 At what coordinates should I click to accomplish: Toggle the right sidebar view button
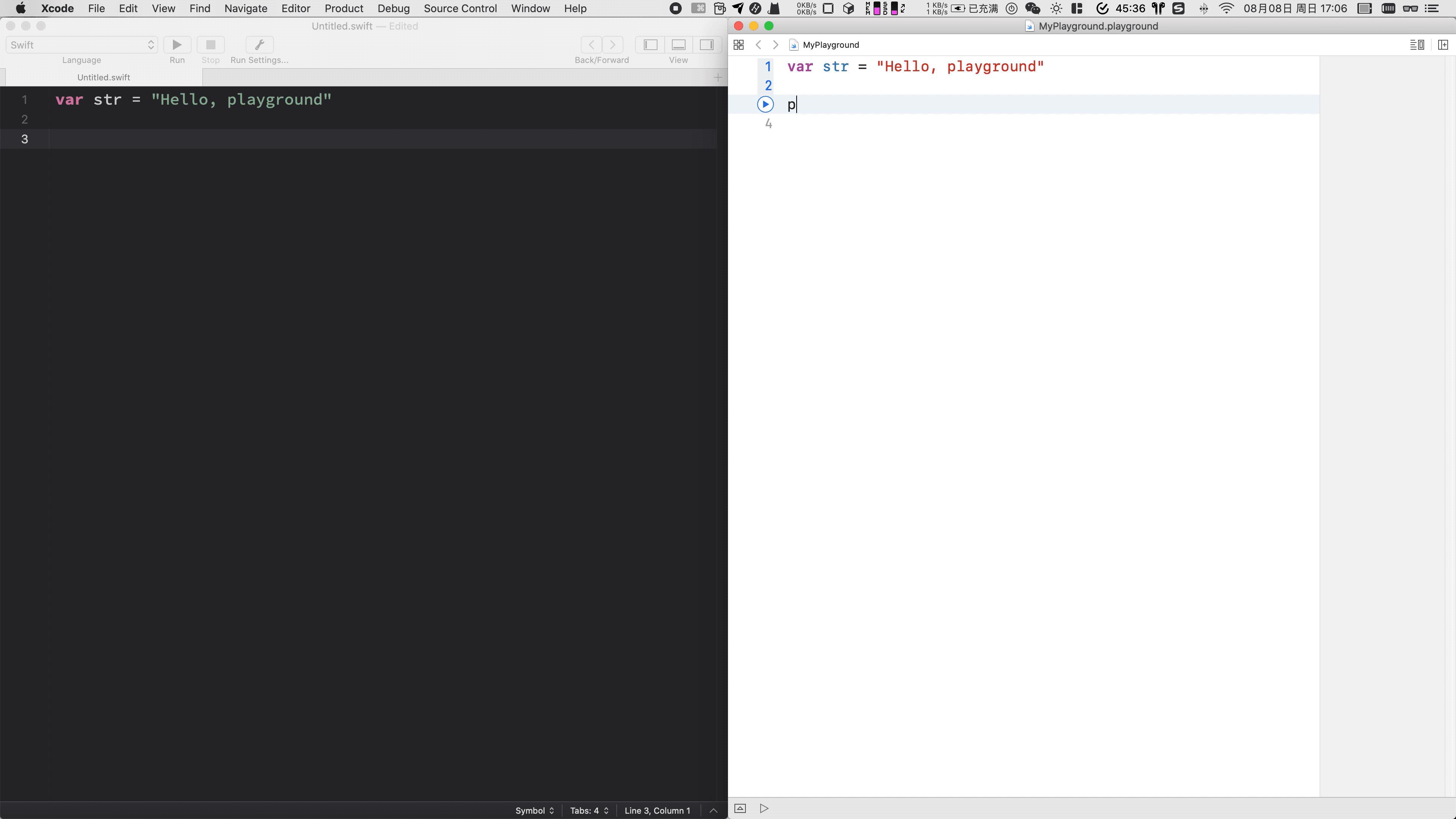click(706, 45)
